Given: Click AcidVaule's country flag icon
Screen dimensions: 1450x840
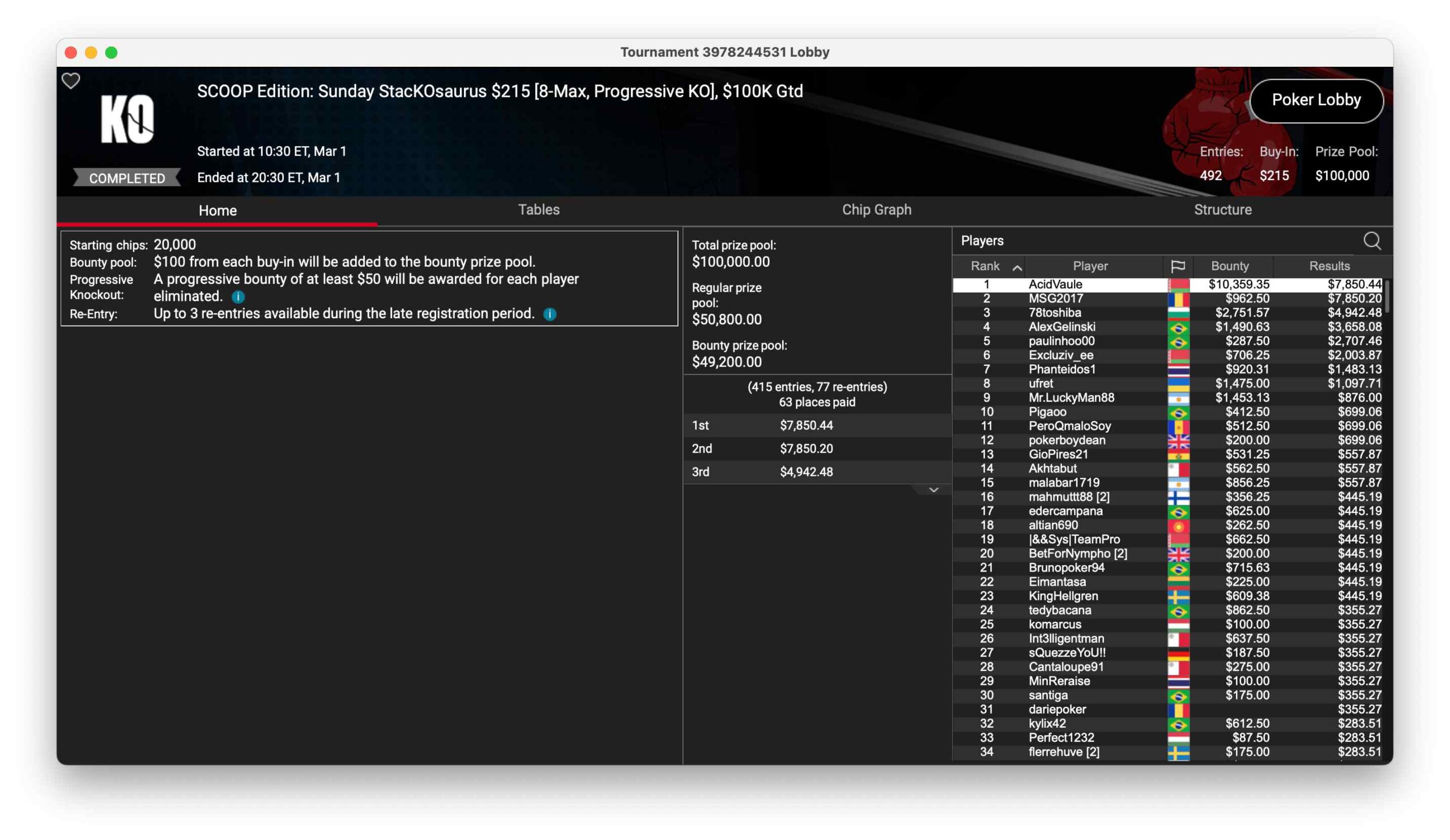Looking at the screenshot, I should pyautogui.click(x=1178, y=285).
